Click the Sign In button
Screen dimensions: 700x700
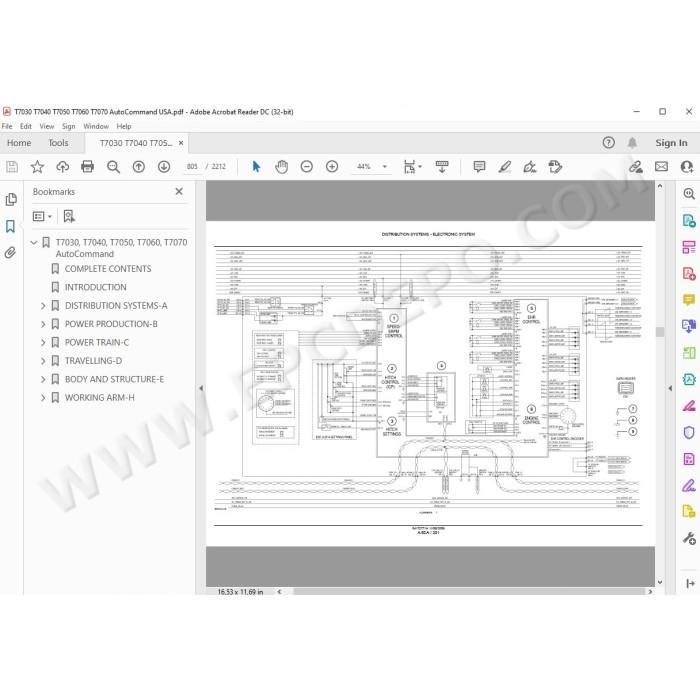click(671, 143)
